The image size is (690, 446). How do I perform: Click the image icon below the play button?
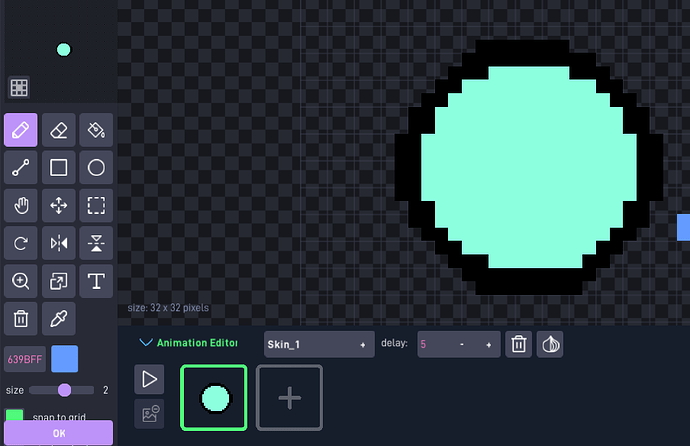click(149, 414)
